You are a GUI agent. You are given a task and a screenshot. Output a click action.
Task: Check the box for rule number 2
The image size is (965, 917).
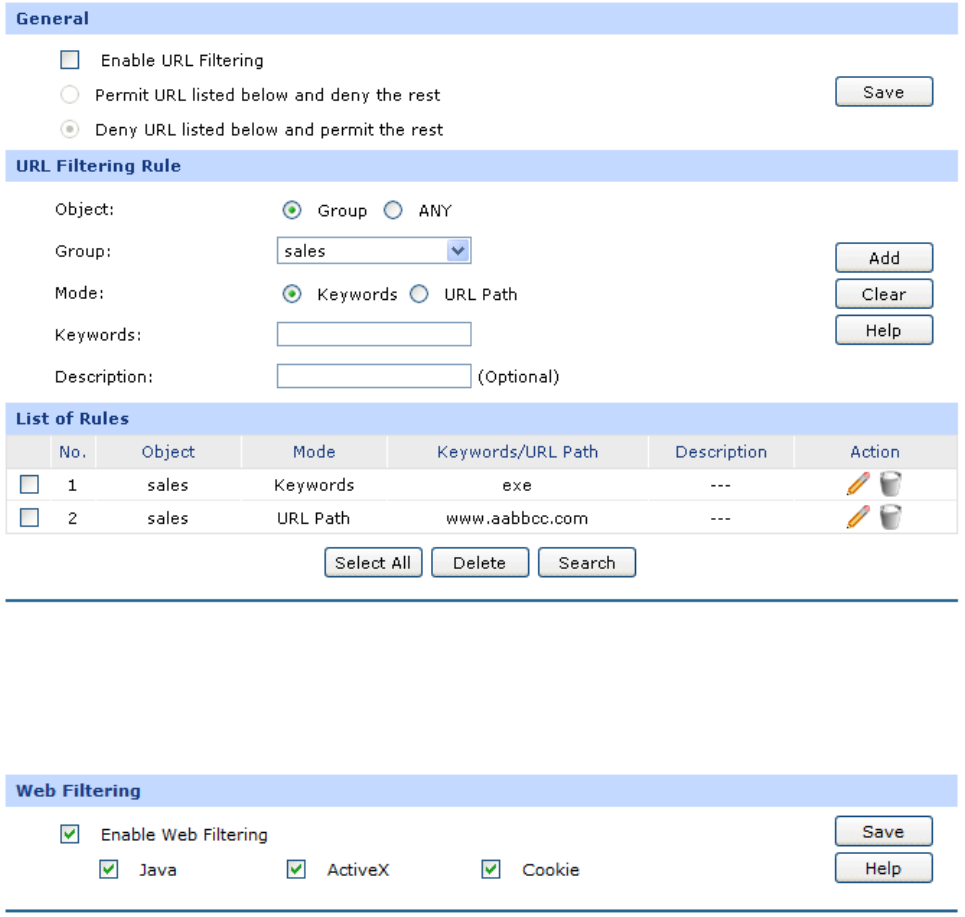coord(29,518)
